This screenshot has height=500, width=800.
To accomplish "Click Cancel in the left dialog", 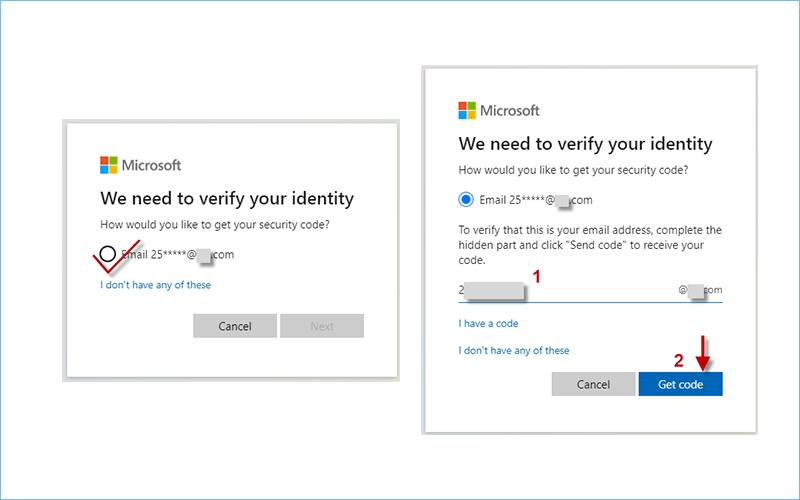I will click(x=235, y=326).
